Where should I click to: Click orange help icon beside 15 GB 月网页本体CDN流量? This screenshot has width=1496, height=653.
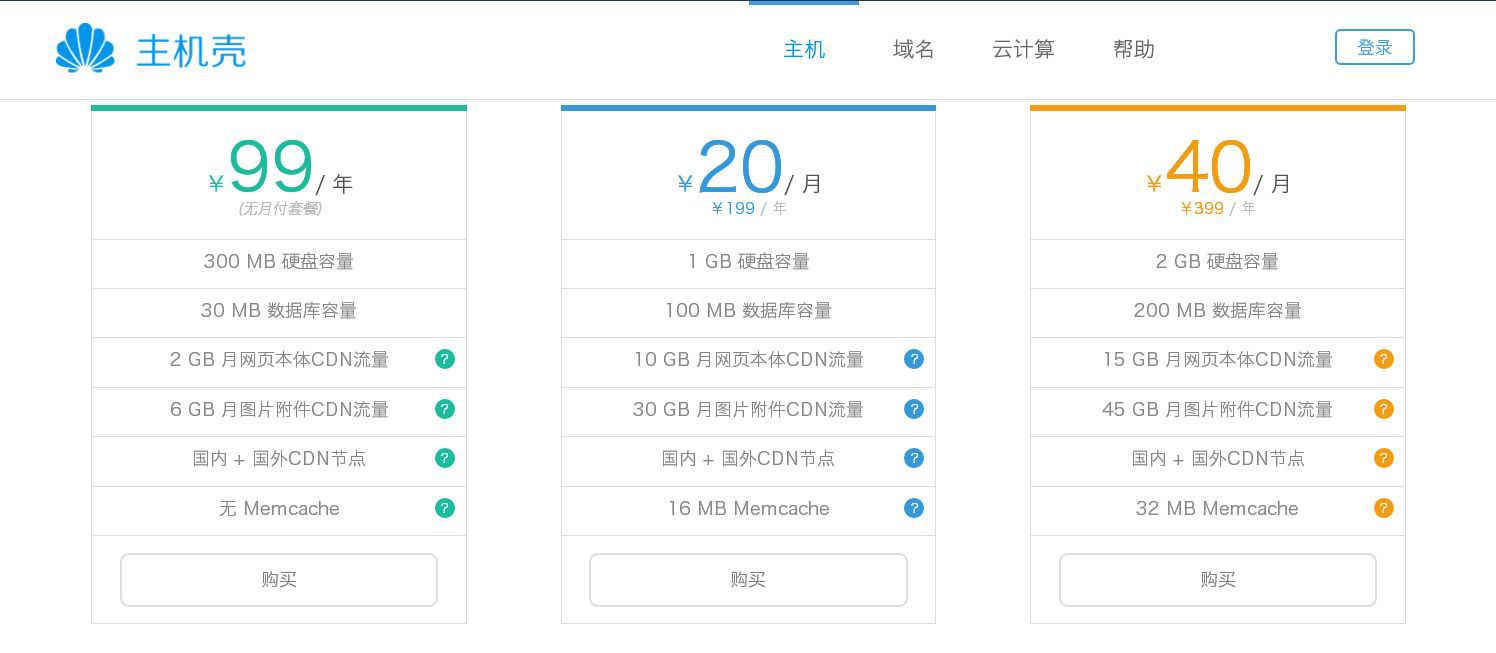click(x=1384, y=359)
